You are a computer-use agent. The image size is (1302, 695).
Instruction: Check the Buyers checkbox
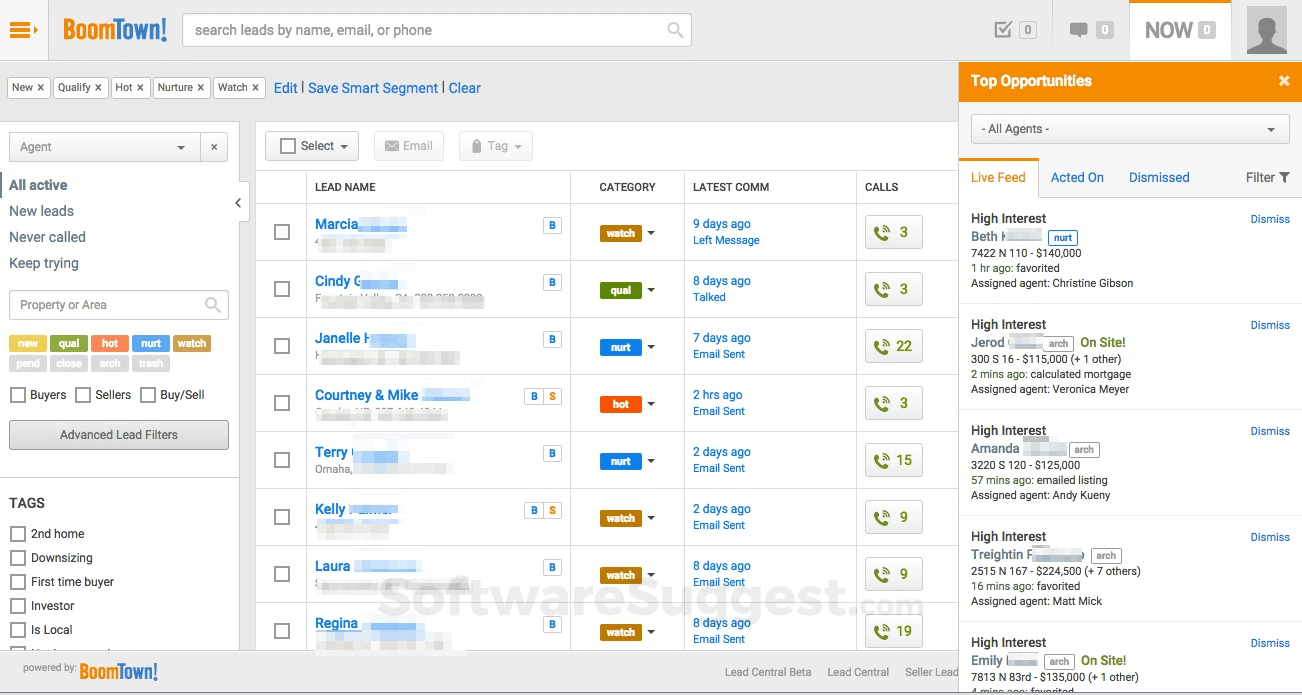[x=18, y=395]
